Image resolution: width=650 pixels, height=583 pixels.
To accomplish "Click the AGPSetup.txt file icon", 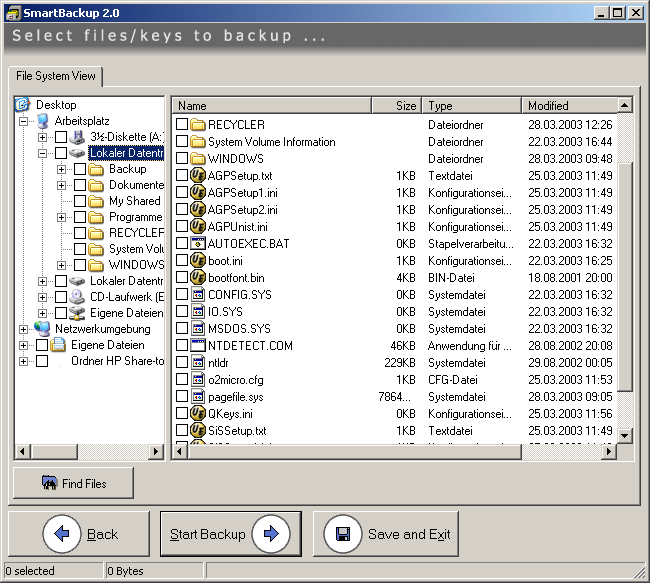I will pos(198,175).
